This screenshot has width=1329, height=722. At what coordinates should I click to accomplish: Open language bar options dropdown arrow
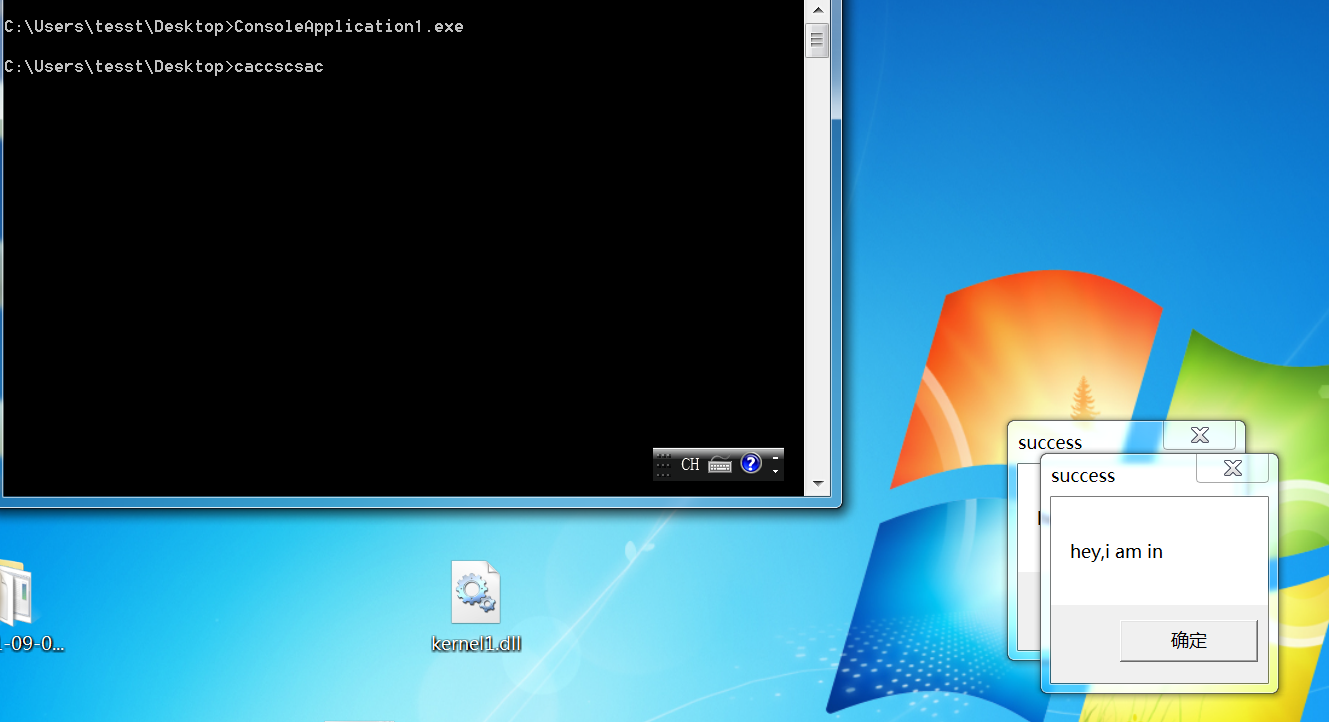coord(775,471)
